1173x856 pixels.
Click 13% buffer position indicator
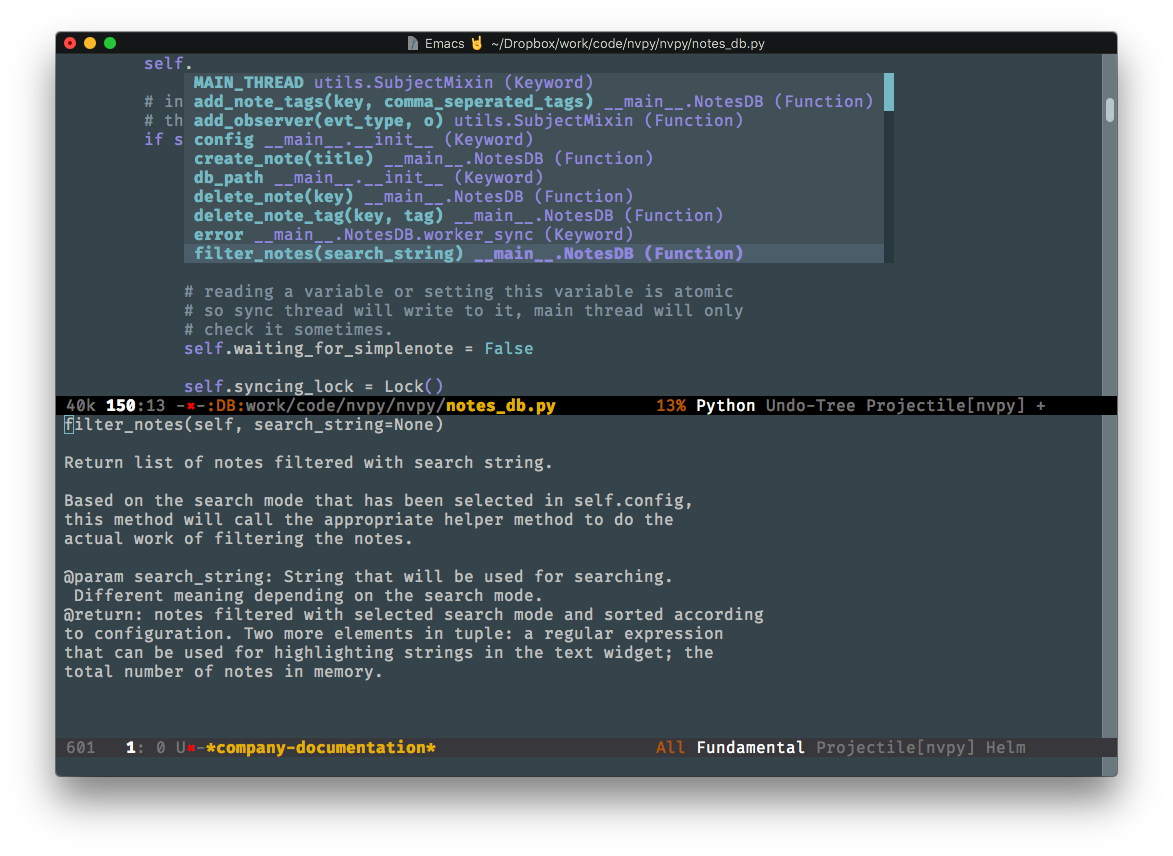[x=671, y=406]
